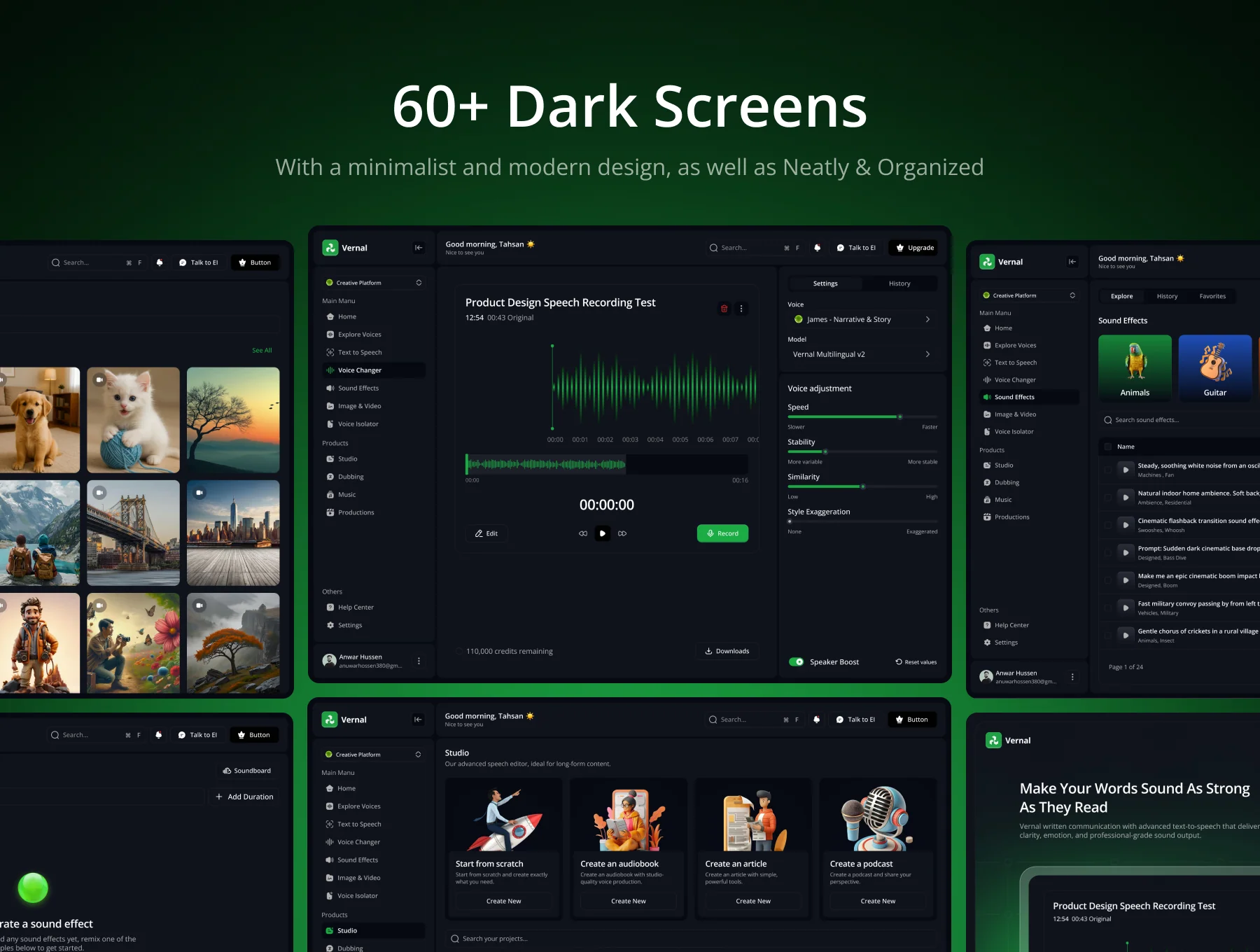Adjust the Stability slider handle

(x=825, y=451)
